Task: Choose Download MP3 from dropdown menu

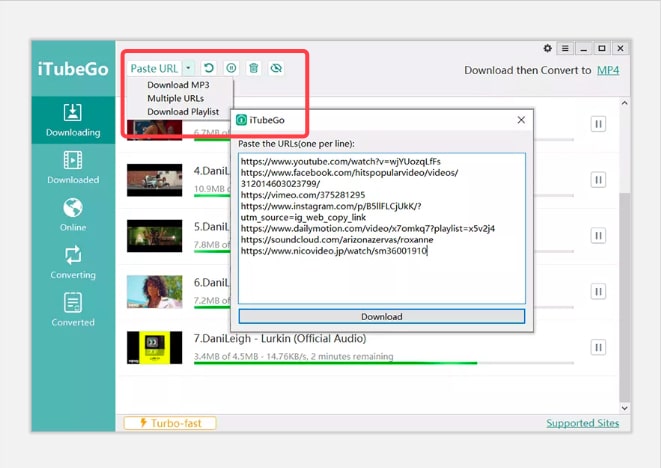Action: (178, 85)
